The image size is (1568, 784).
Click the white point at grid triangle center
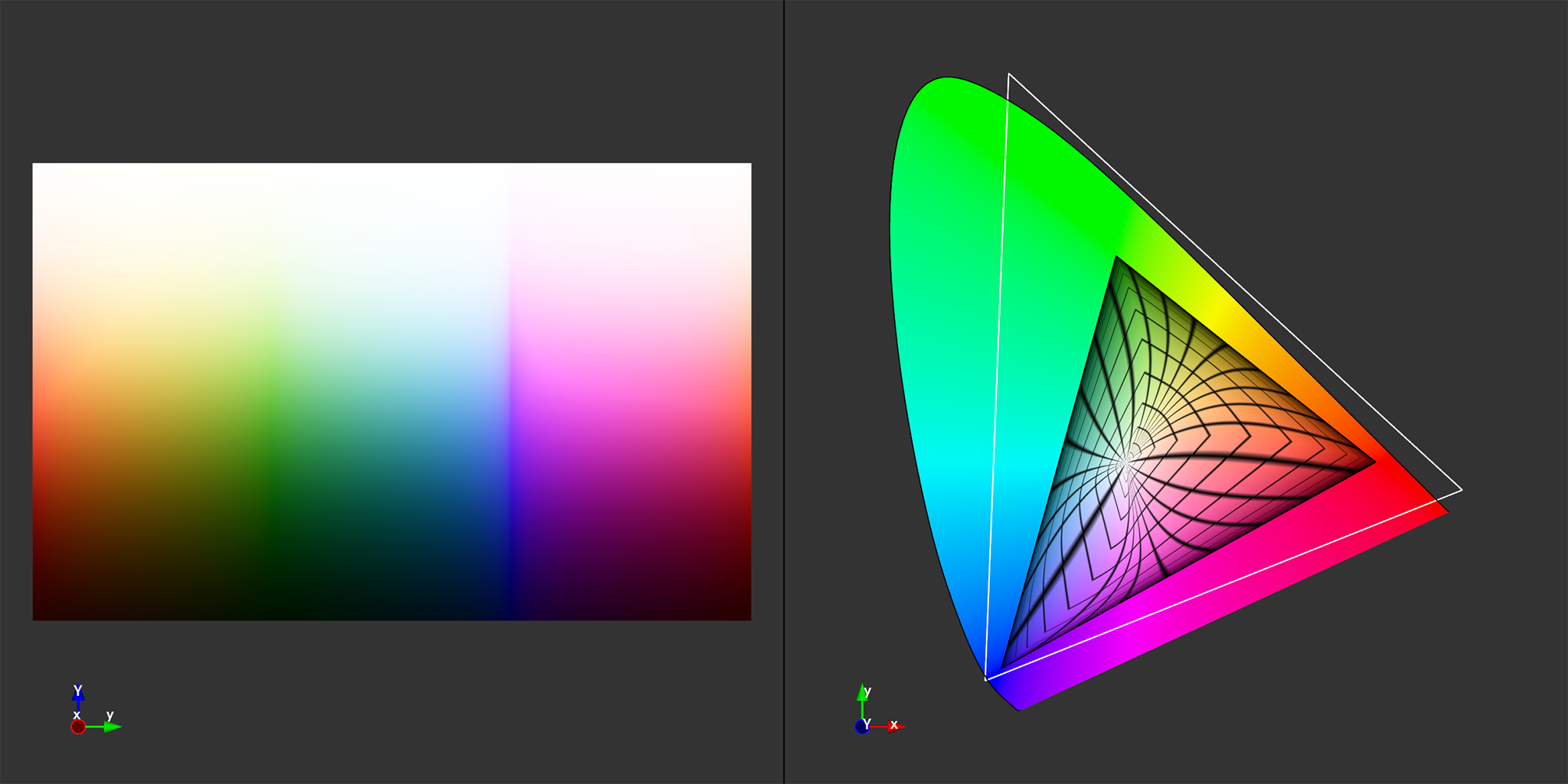[x=1126, y=461]
